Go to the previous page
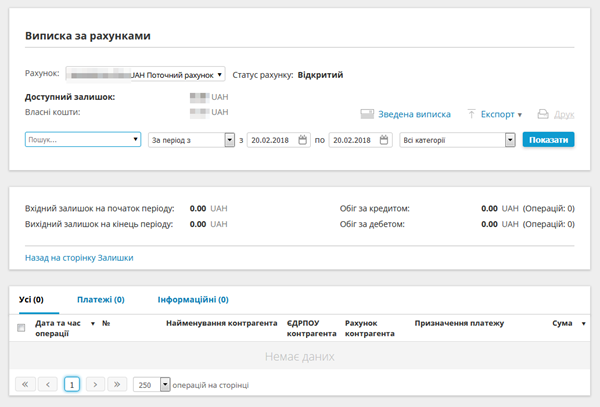The height and width of the screenshot is (407, 600). 48,384
